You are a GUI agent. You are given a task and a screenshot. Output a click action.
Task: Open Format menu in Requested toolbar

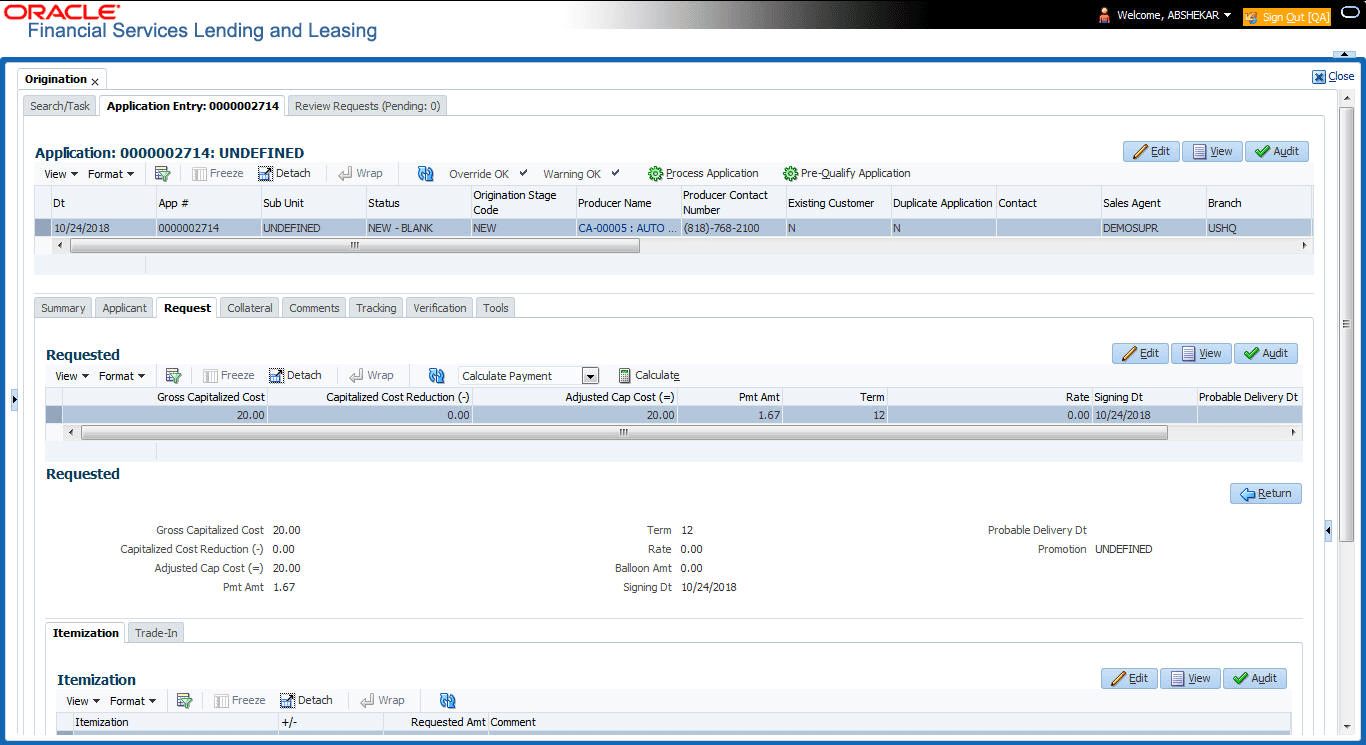122,376
